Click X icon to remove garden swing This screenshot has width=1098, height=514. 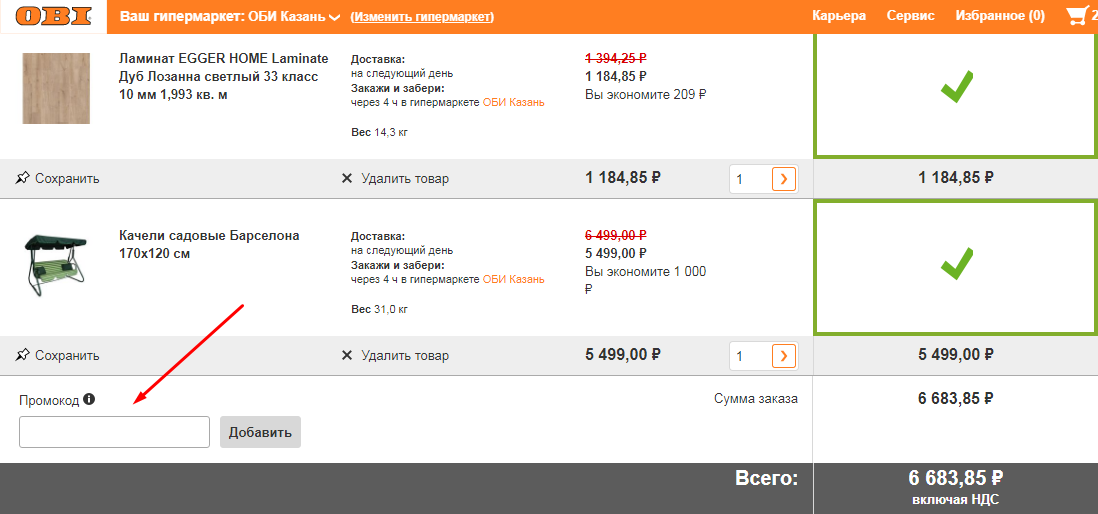(x=347, y=356)
